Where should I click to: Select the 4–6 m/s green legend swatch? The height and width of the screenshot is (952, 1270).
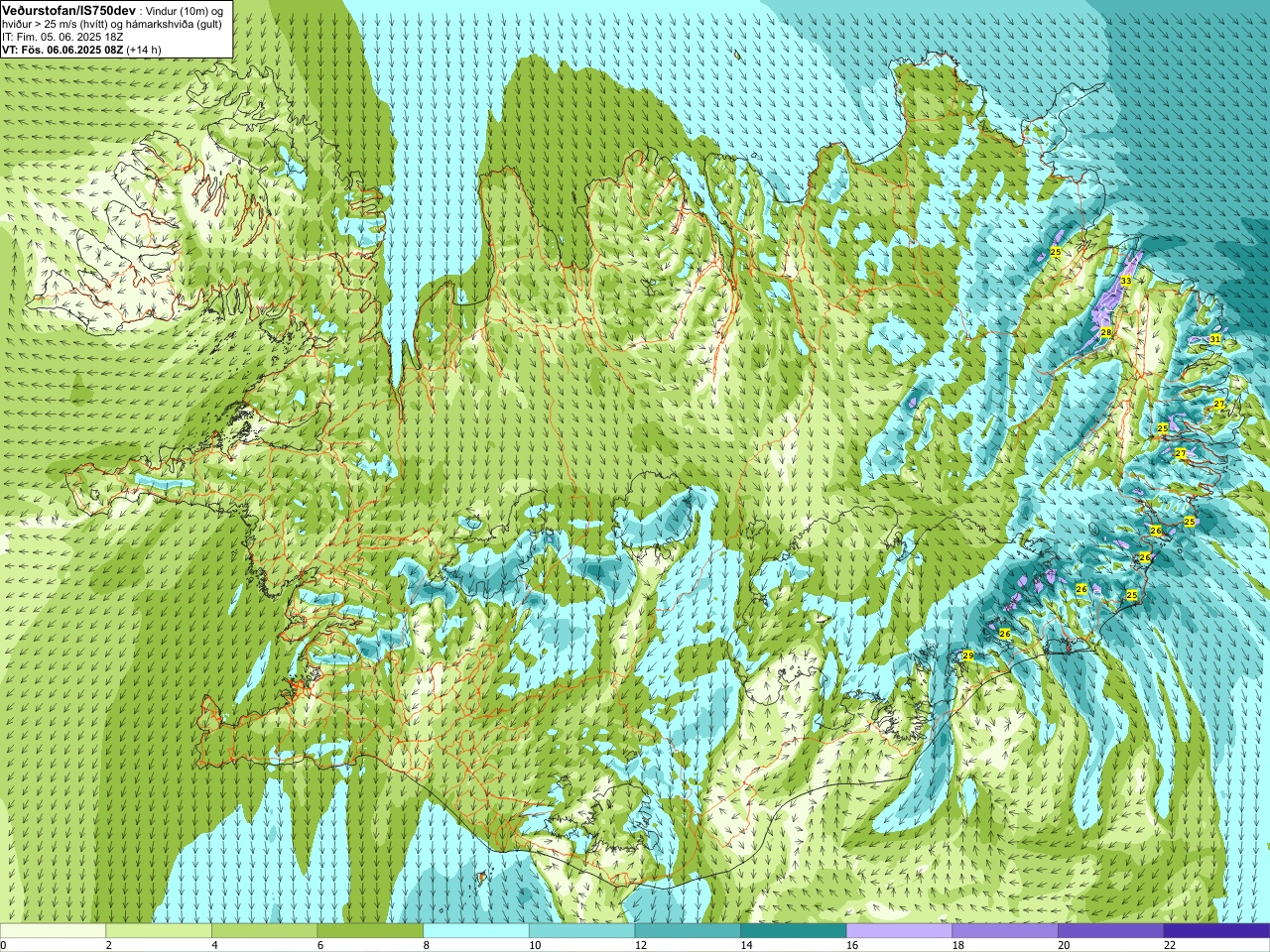pyautogui.click(x=264, y=931)
